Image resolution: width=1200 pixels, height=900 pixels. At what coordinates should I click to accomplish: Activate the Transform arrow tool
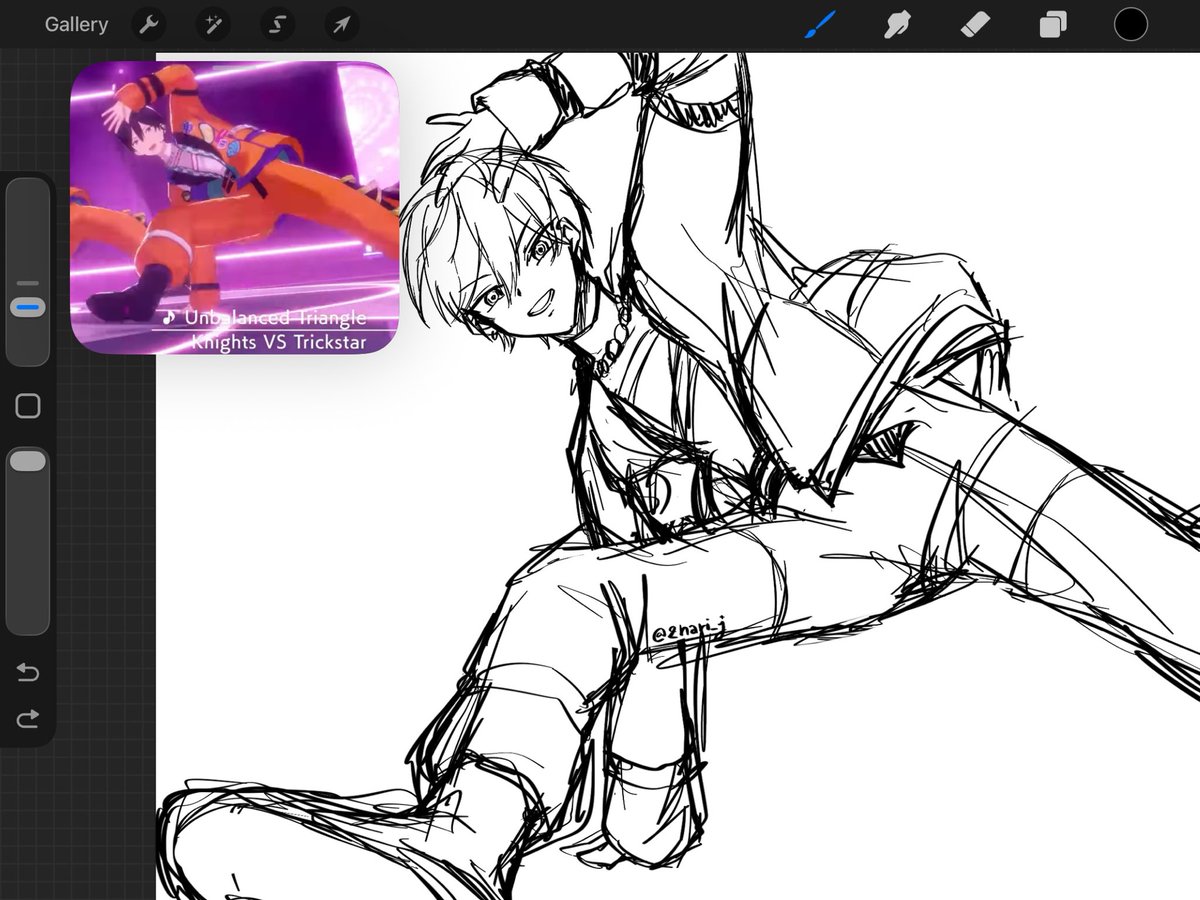[x=341, y=25]
